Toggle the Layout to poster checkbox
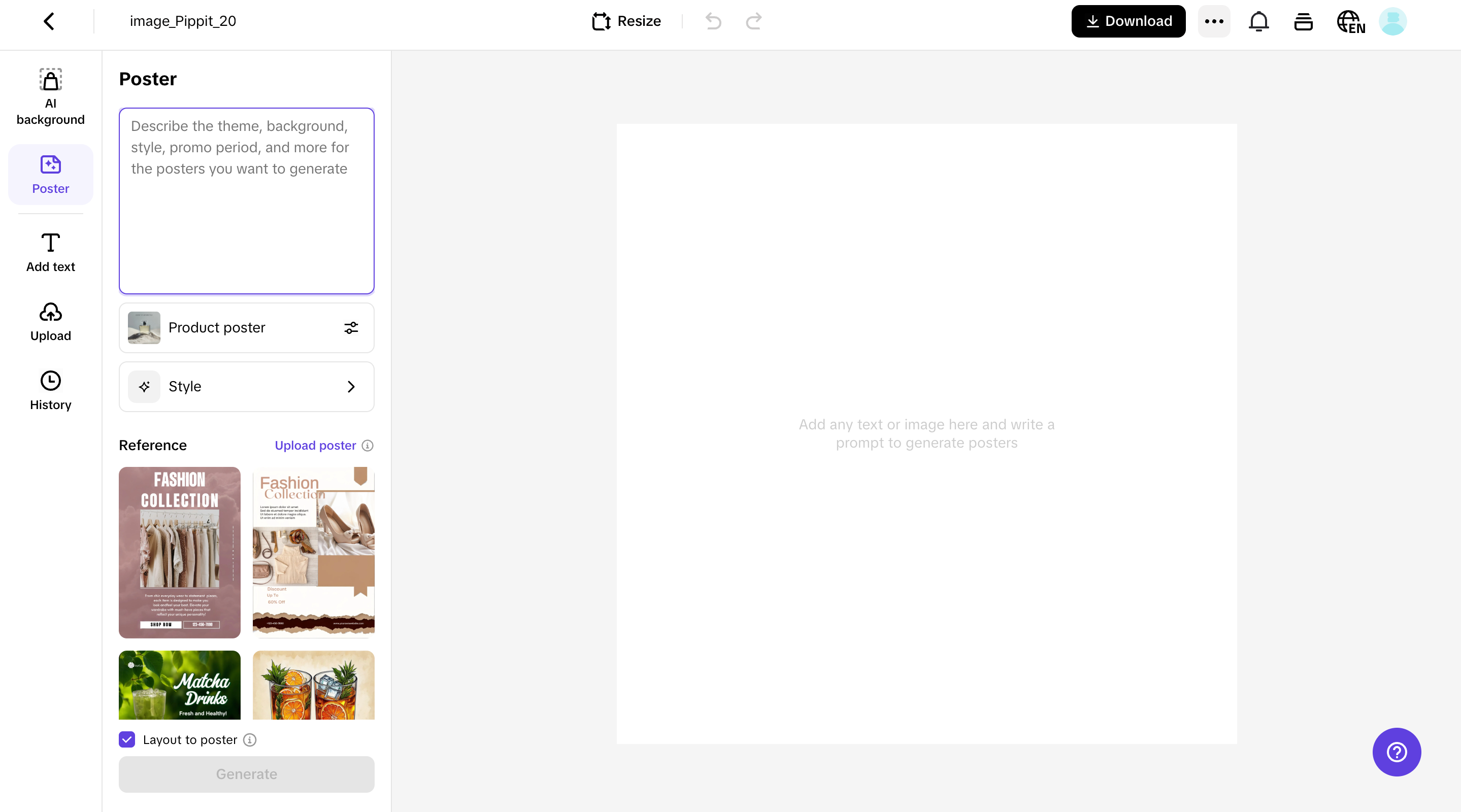The height and width of the screenshot is (812, 1461). click(127, 739)
